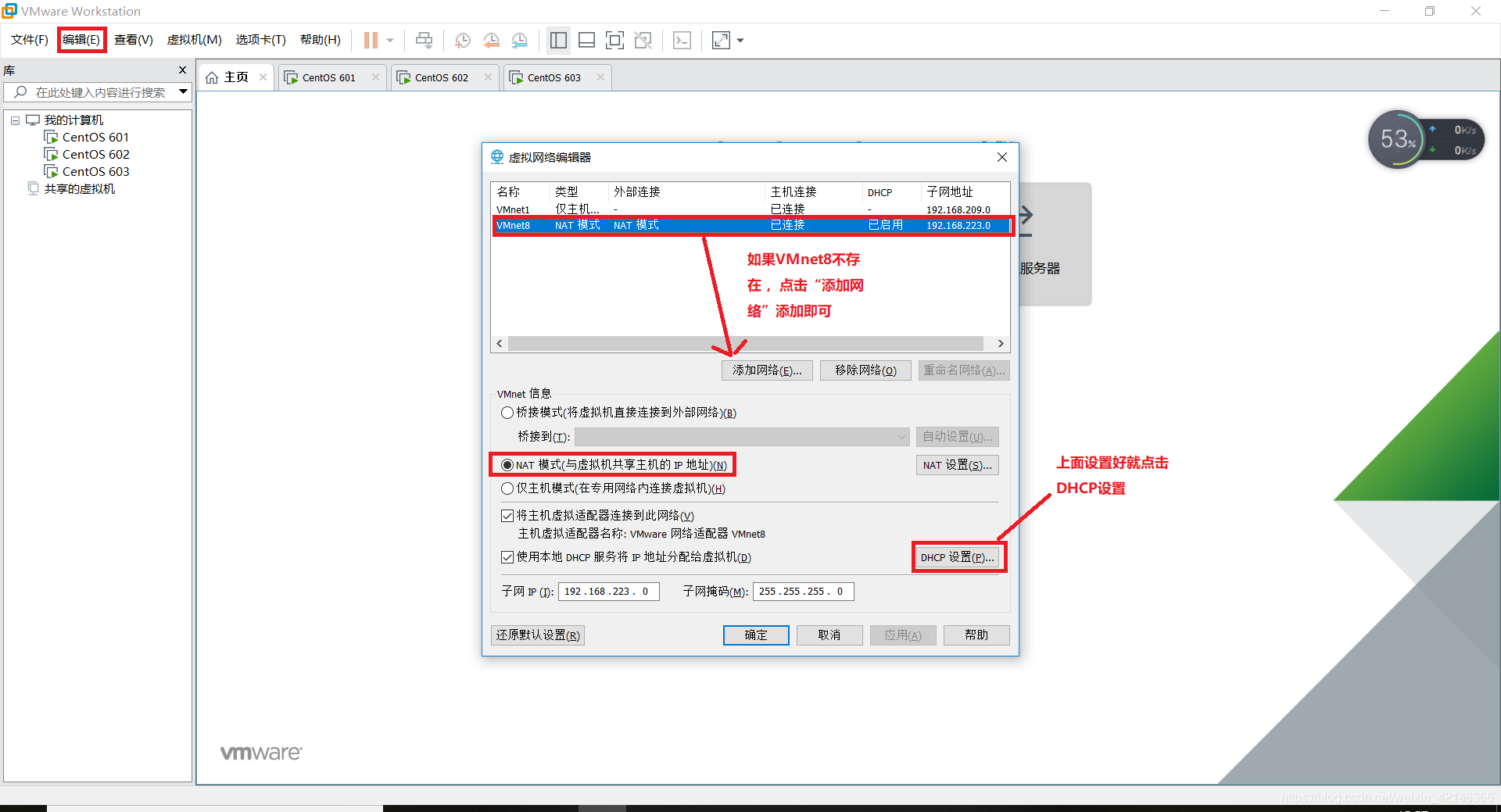Click the 帮助 button in dialog

[x=976, y=635]
